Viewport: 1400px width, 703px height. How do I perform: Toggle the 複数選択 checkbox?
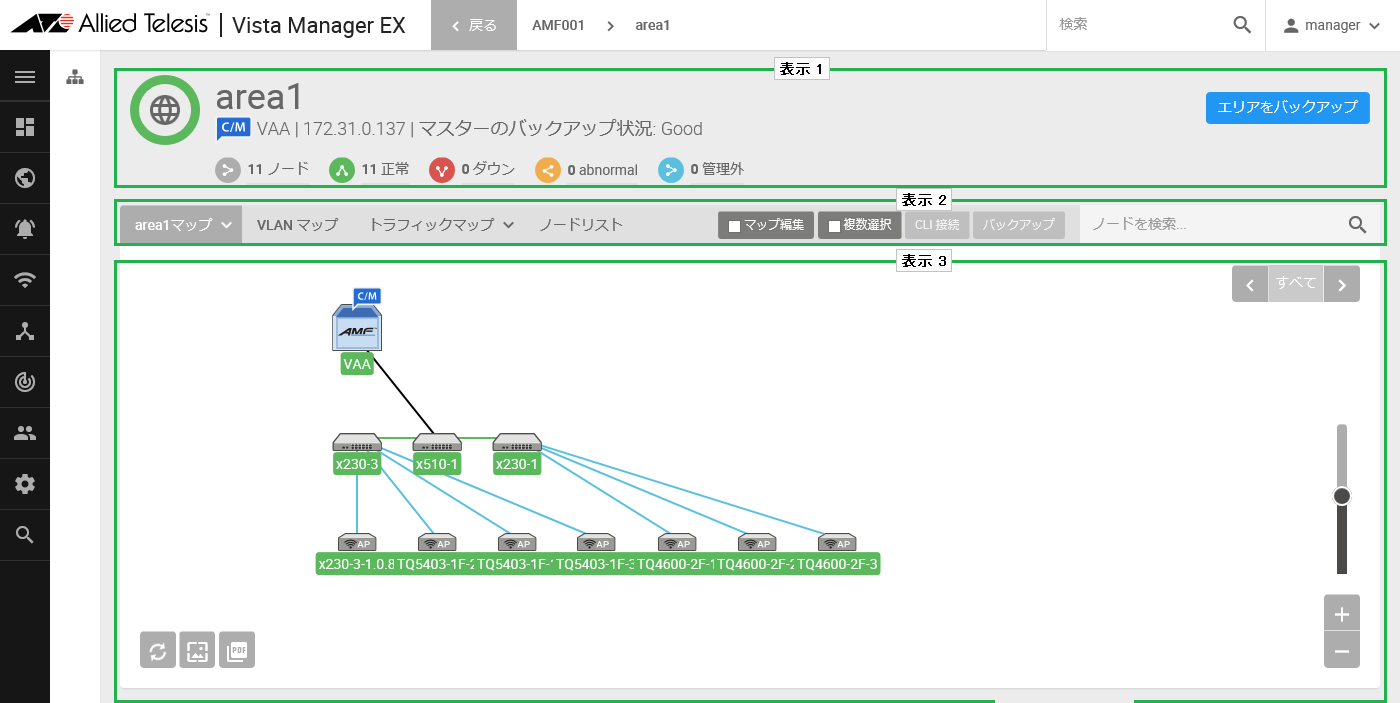(x=834, y=226)
